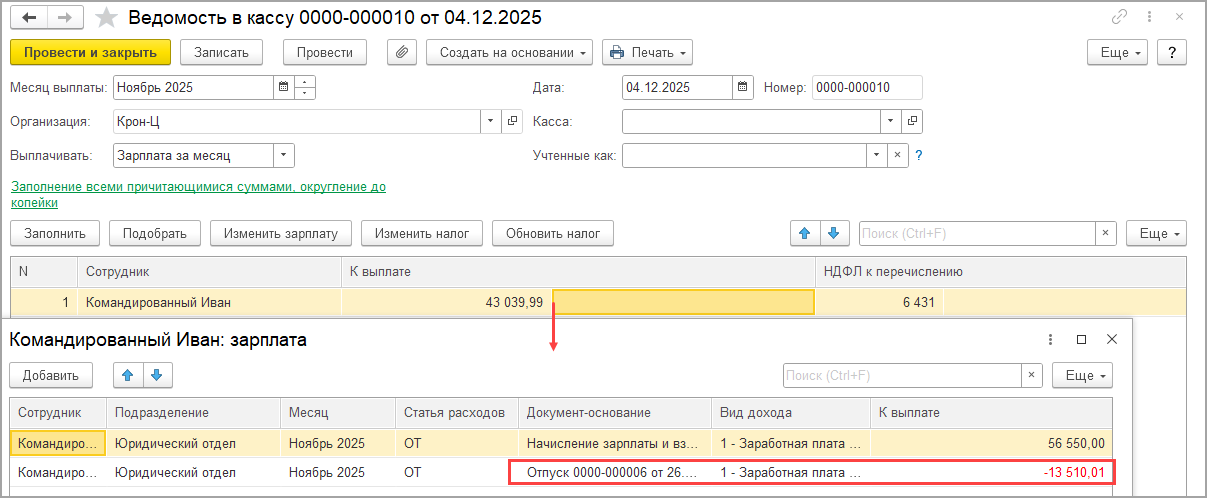Viewport: 1207px width, 498px height.
Task: Select the cell with Командированный Иван in main table
Action: (209, 302)
